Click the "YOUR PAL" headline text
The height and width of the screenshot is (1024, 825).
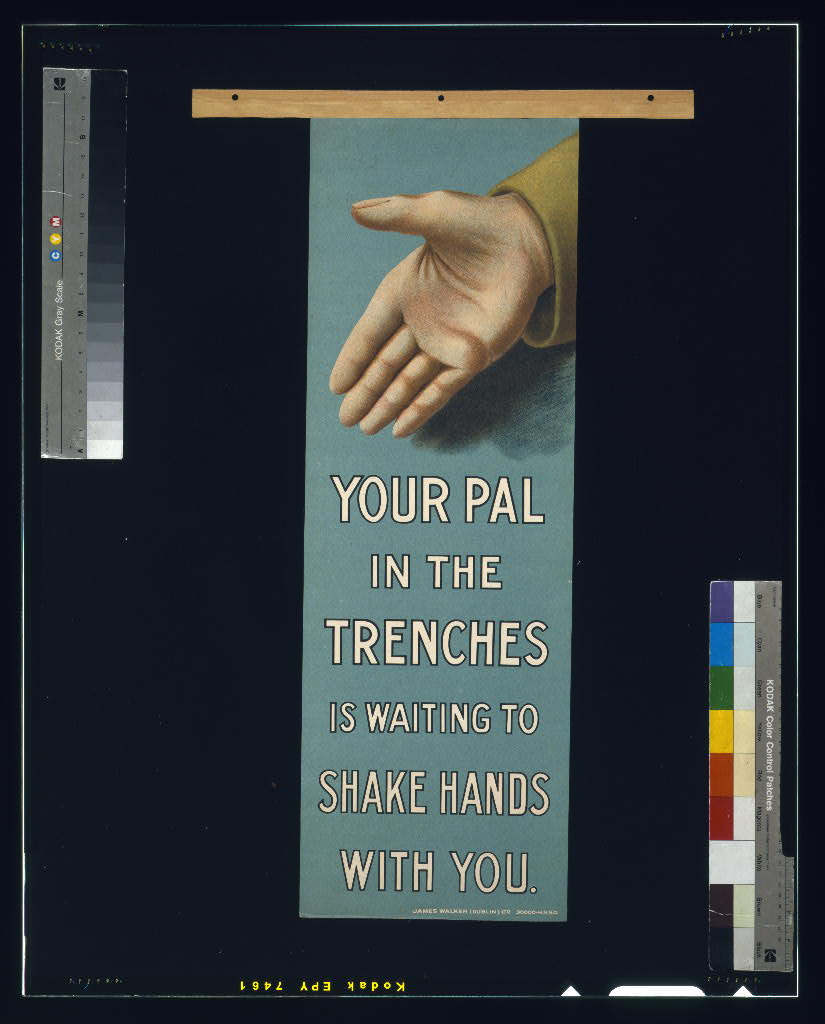click(438, 499)
